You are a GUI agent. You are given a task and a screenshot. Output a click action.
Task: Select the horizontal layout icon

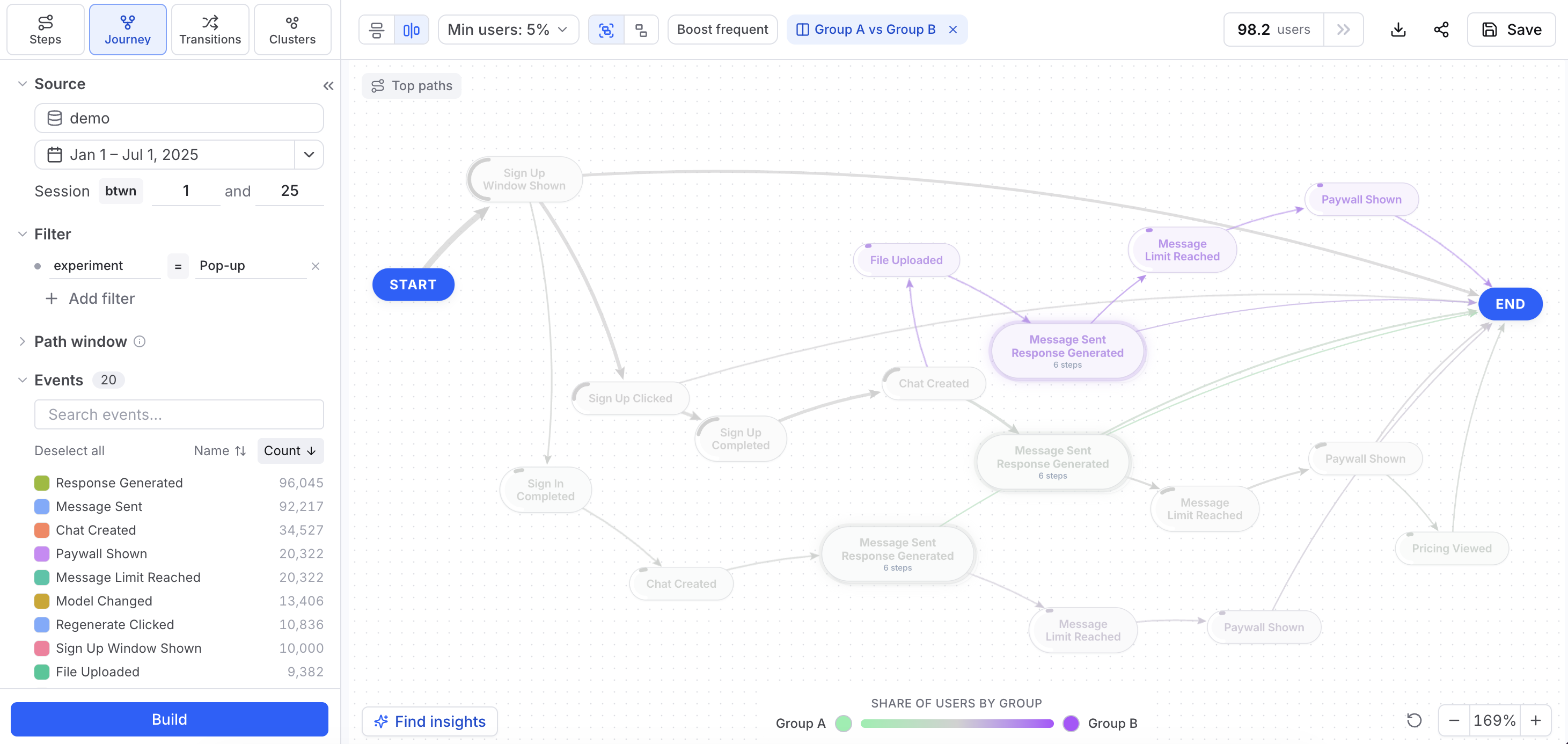(377, 30)
